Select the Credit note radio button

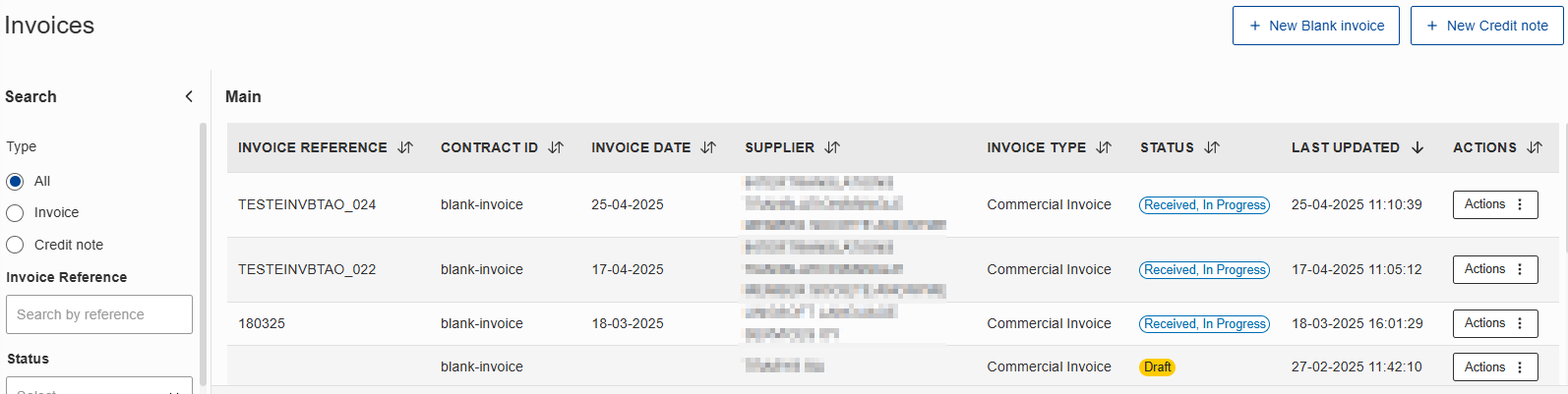[x=15, y=245]
